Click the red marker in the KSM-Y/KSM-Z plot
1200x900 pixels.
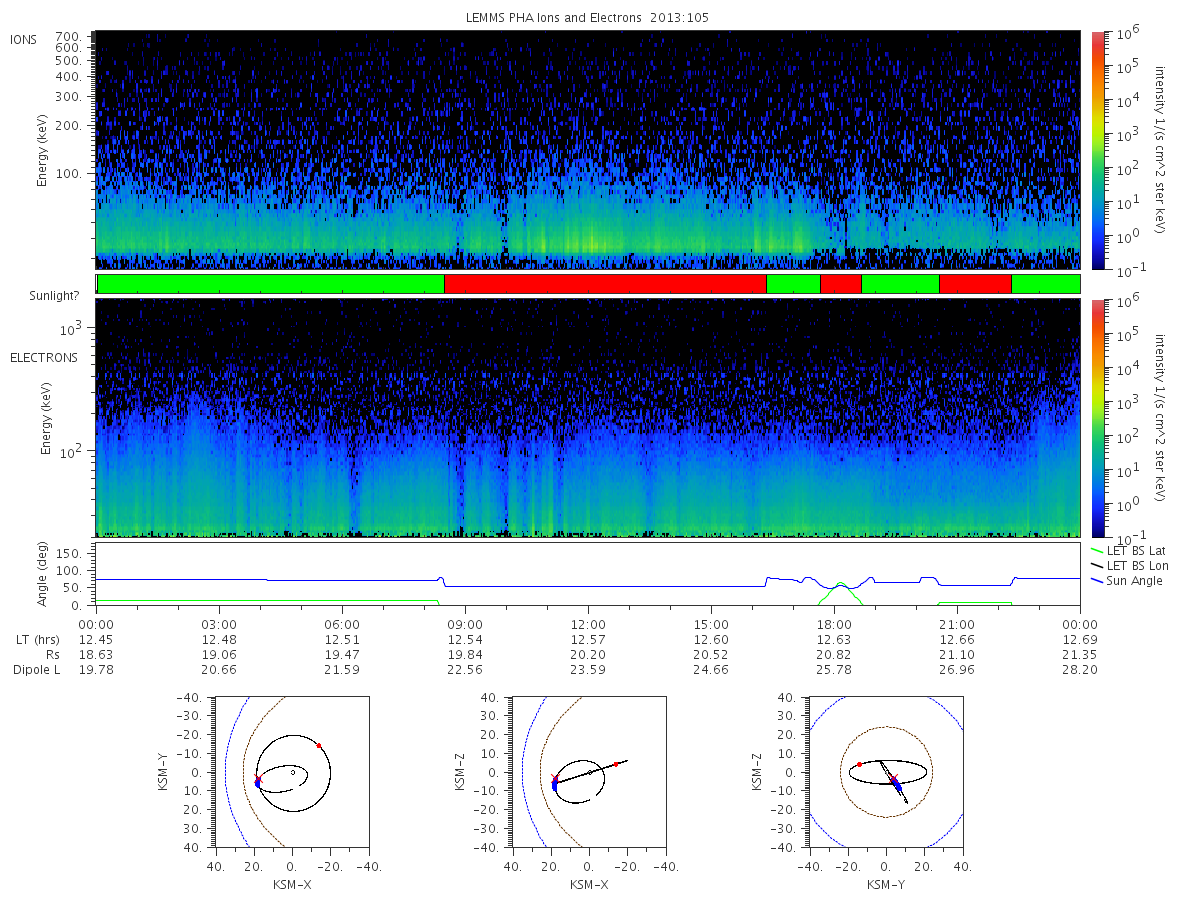[x=859, y=764]
